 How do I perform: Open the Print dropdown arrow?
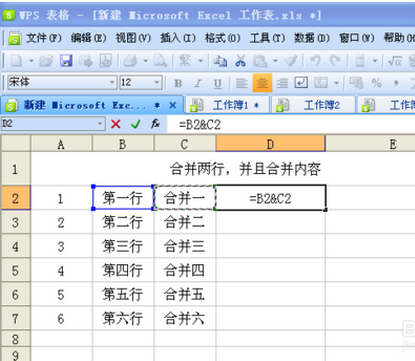coord(146,61)
